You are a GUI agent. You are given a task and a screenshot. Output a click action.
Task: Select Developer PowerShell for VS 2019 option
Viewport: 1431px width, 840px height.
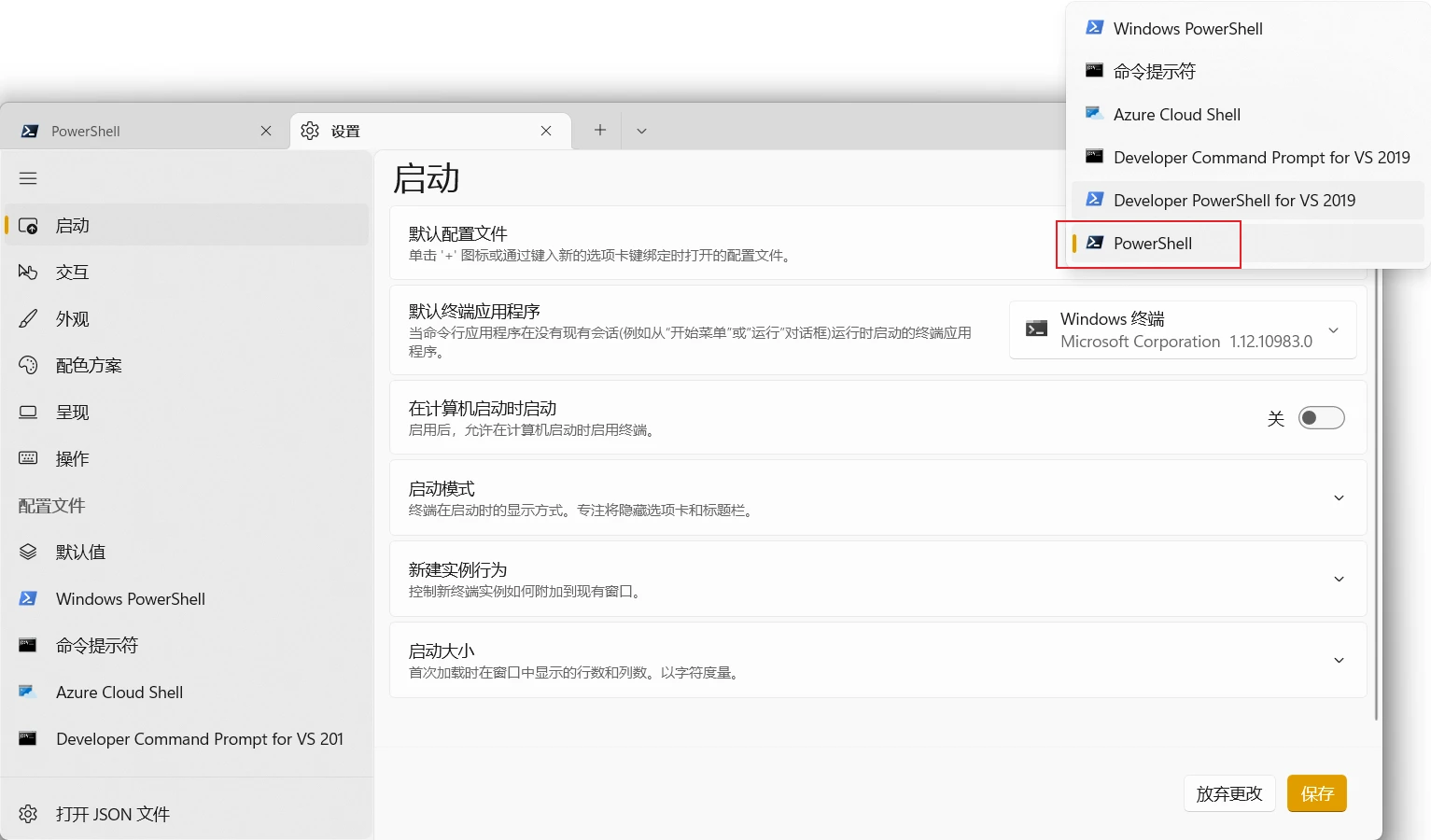click(1248, 201)
